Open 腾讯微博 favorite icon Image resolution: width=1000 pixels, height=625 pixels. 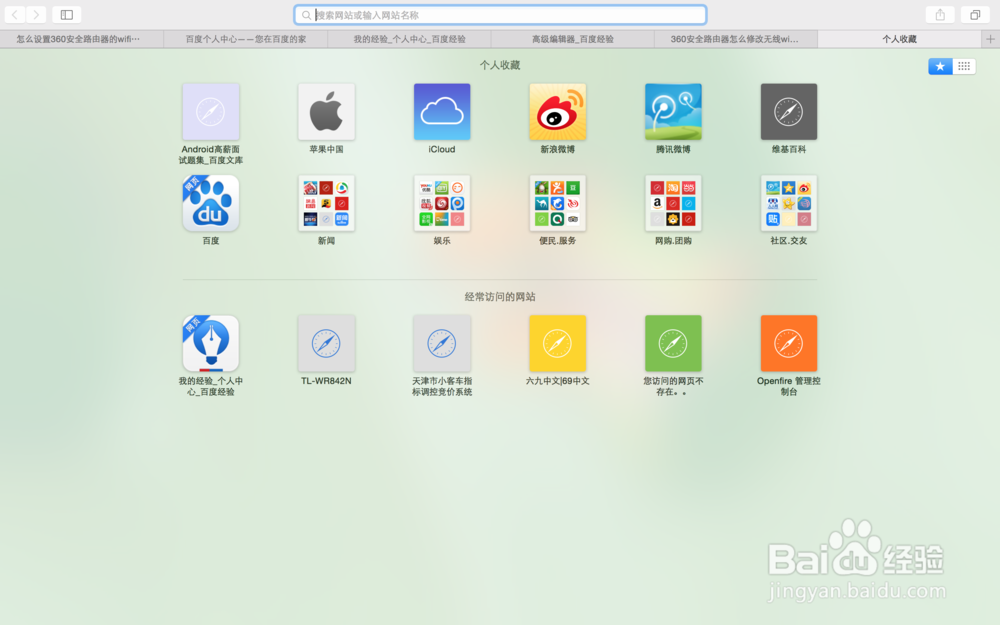[x=673, y=112]
